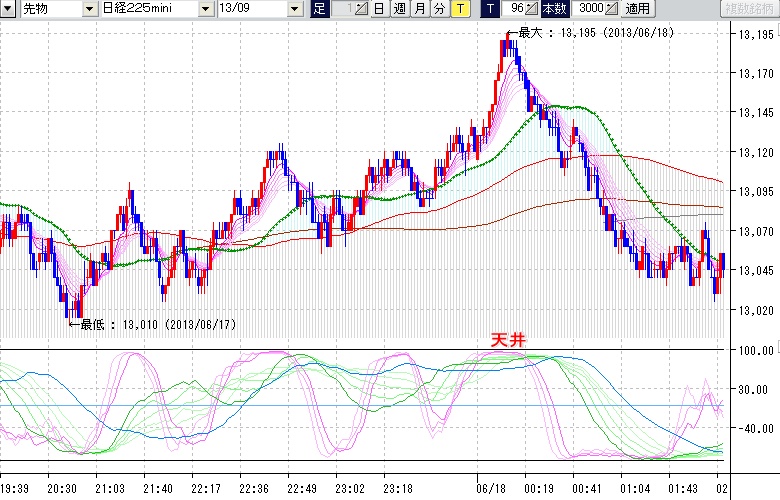780x500 pixels.
Task: Switch to the 週 weekly timeframe
Action: click(400, 9)
